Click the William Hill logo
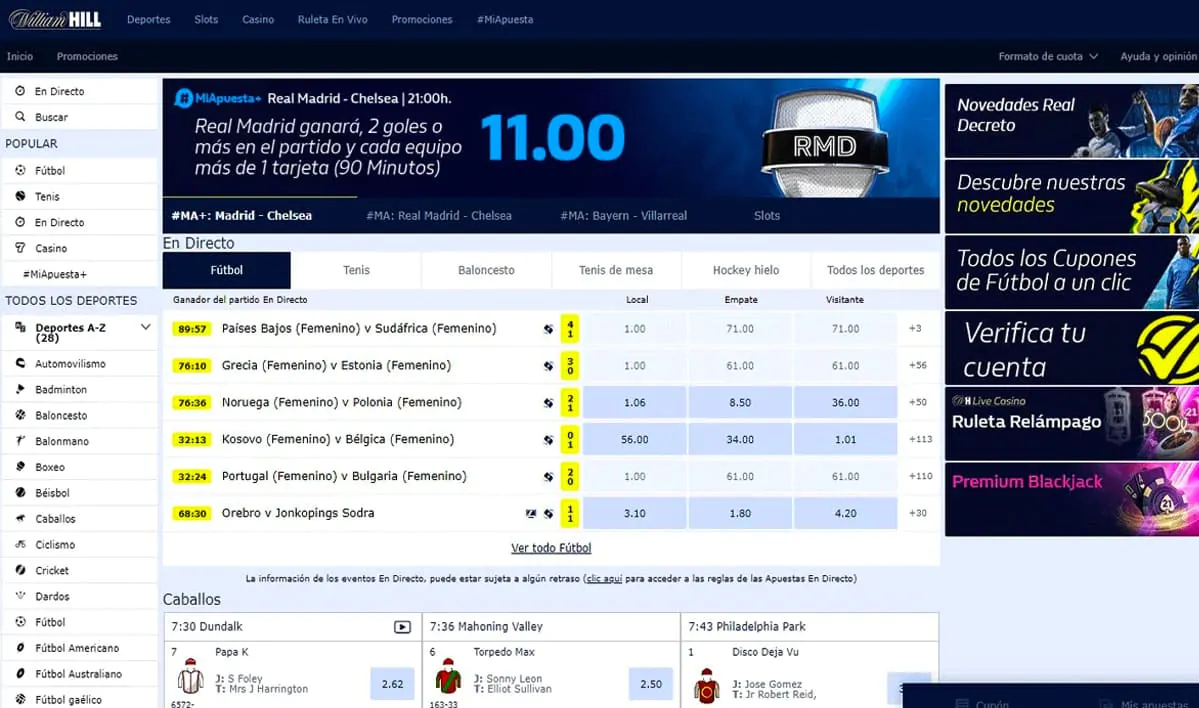 [x=54, y=19]
